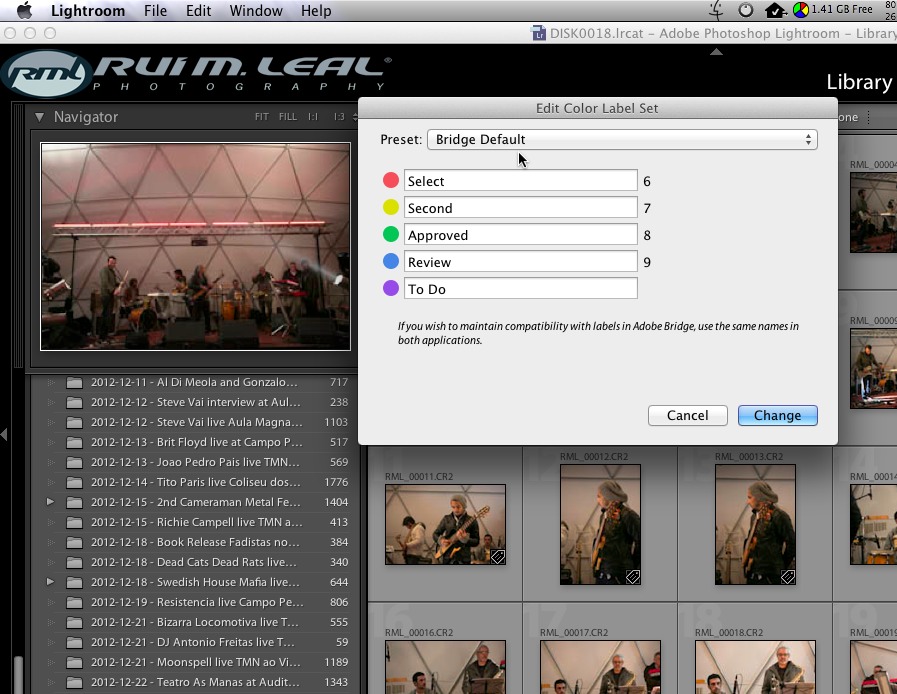Set Navigator zoom to FIT

[261, 117]
